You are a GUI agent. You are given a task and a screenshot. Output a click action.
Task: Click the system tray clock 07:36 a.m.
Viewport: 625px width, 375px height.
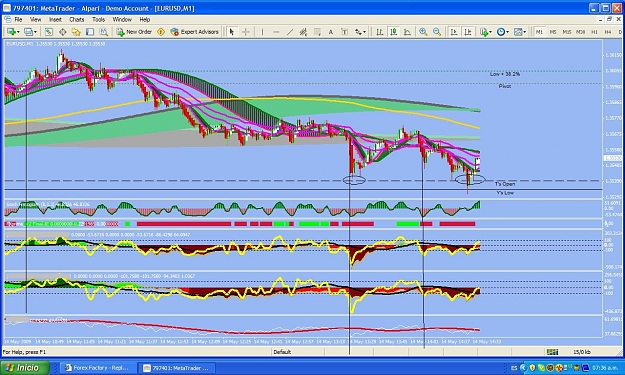point(604,368)
